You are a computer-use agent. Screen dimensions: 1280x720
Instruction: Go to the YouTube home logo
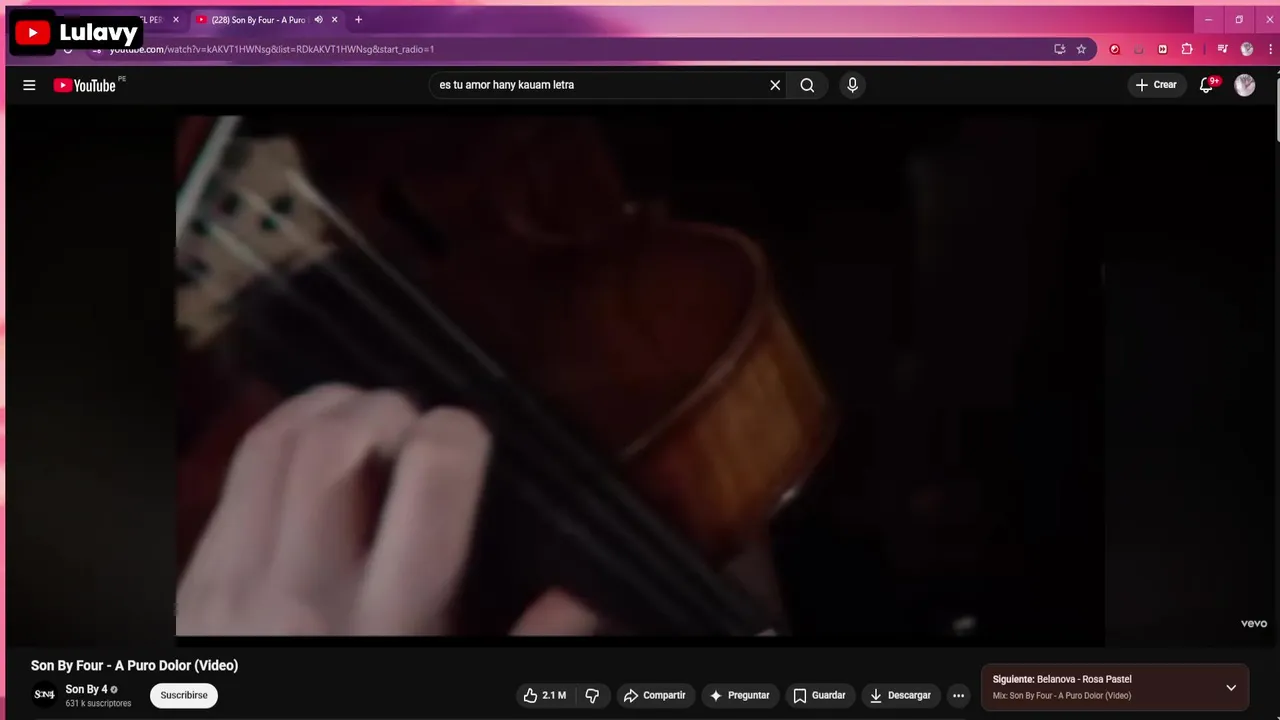(85, 85)
